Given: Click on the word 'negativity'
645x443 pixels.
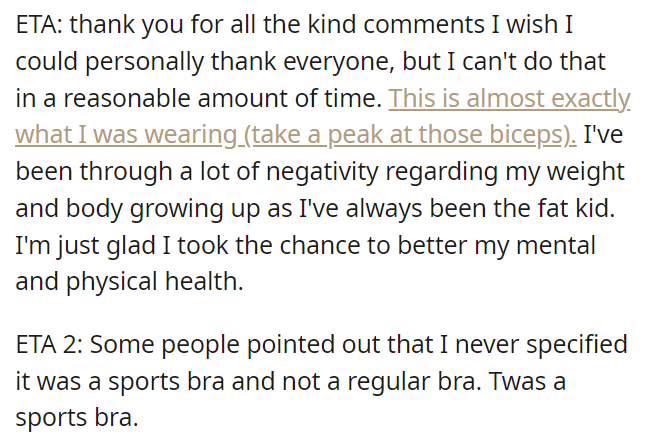Looking at the screenshot, I should pyautogui.click(x=322, y=172).
